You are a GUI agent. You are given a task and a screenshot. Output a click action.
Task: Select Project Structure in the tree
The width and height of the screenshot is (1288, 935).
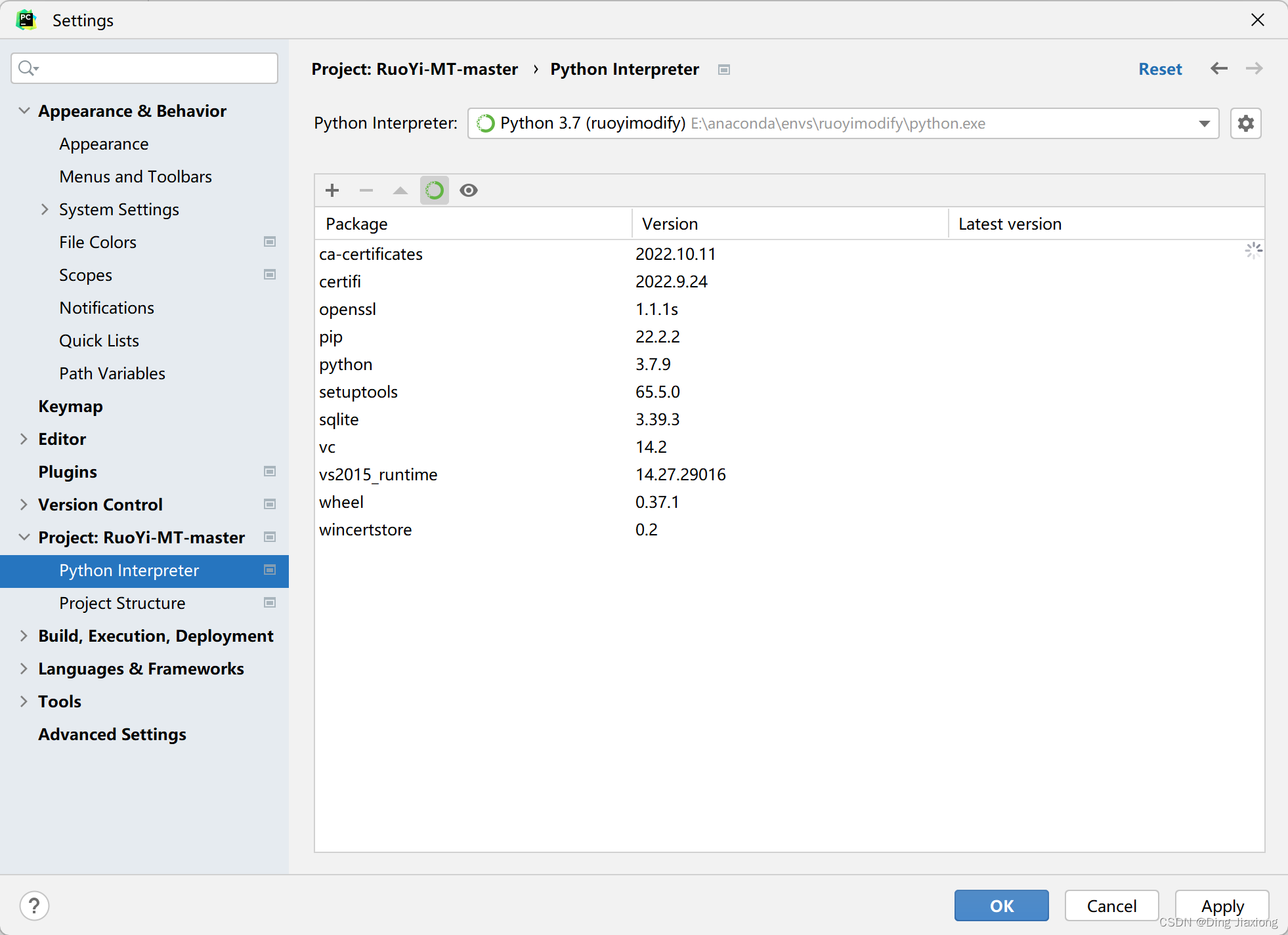(x=122, y=603)
